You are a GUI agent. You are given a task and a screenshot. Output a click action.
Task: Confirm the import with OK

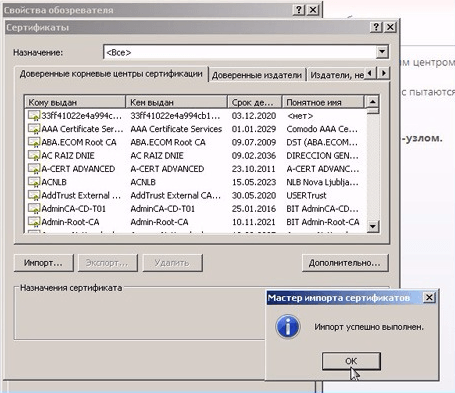click(x=351, y=361)
